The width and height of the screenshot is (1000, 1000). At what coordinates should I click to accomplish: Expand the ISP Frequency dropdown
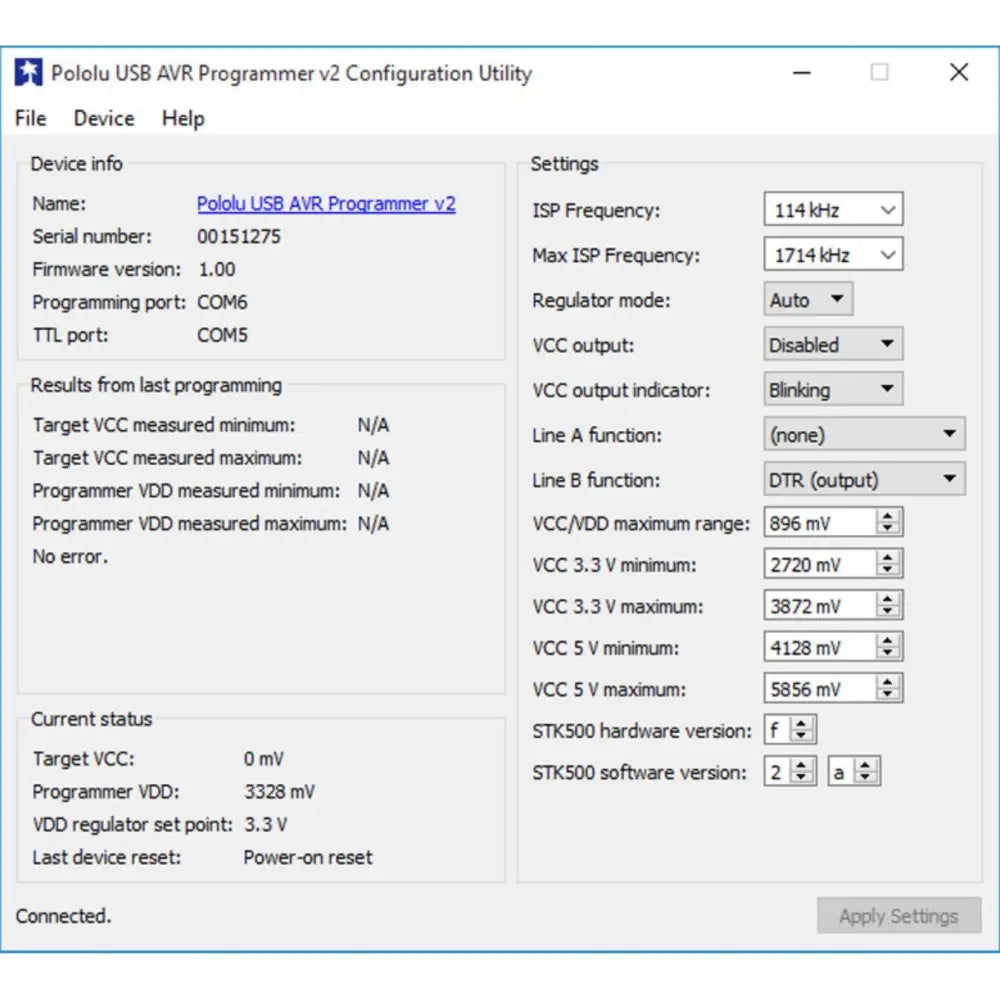[833, 210]
